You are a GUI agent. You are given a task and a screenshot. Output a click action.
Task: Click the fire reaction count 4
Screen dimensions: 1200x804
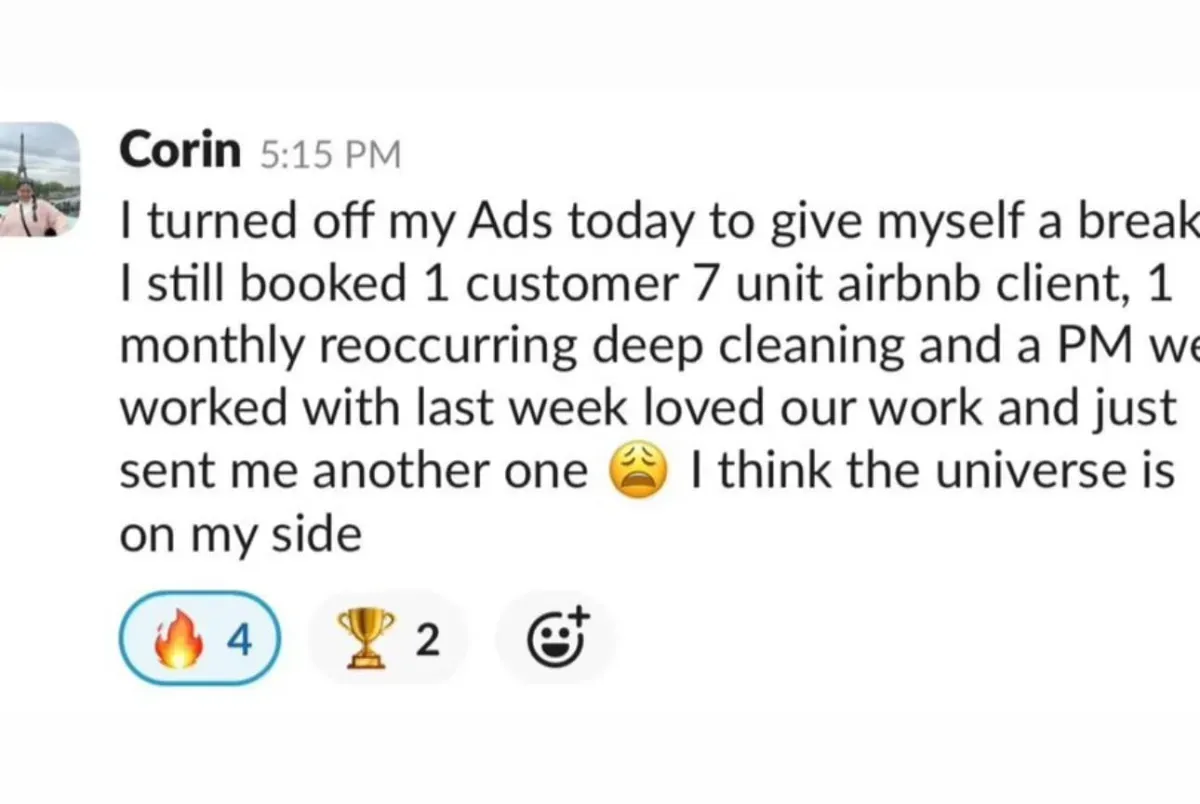pos(238,640)
